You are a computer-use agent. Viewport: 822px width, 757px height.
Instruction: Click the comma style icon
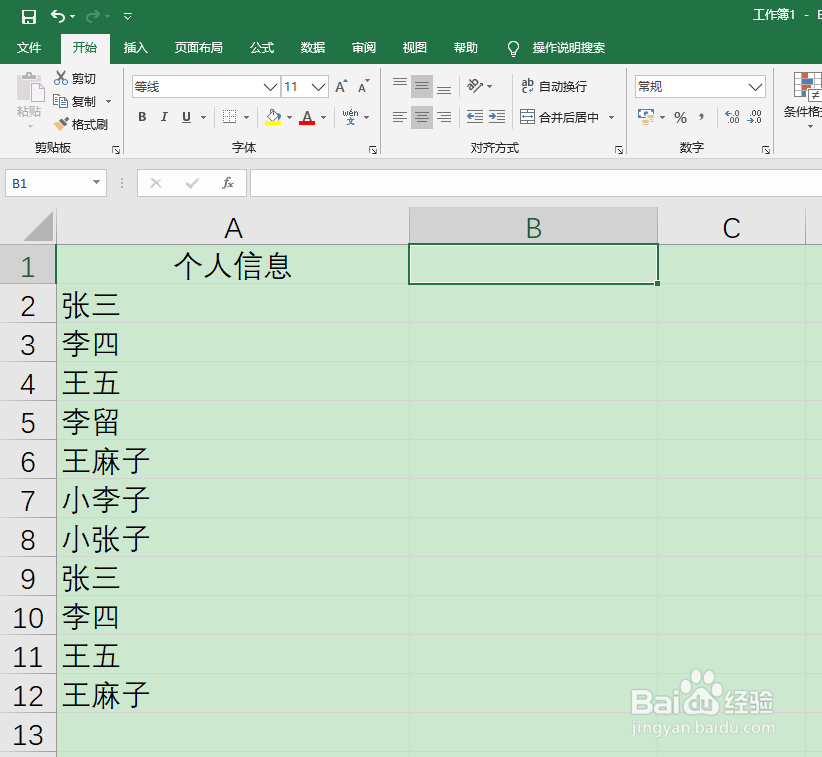click(701, 117)
